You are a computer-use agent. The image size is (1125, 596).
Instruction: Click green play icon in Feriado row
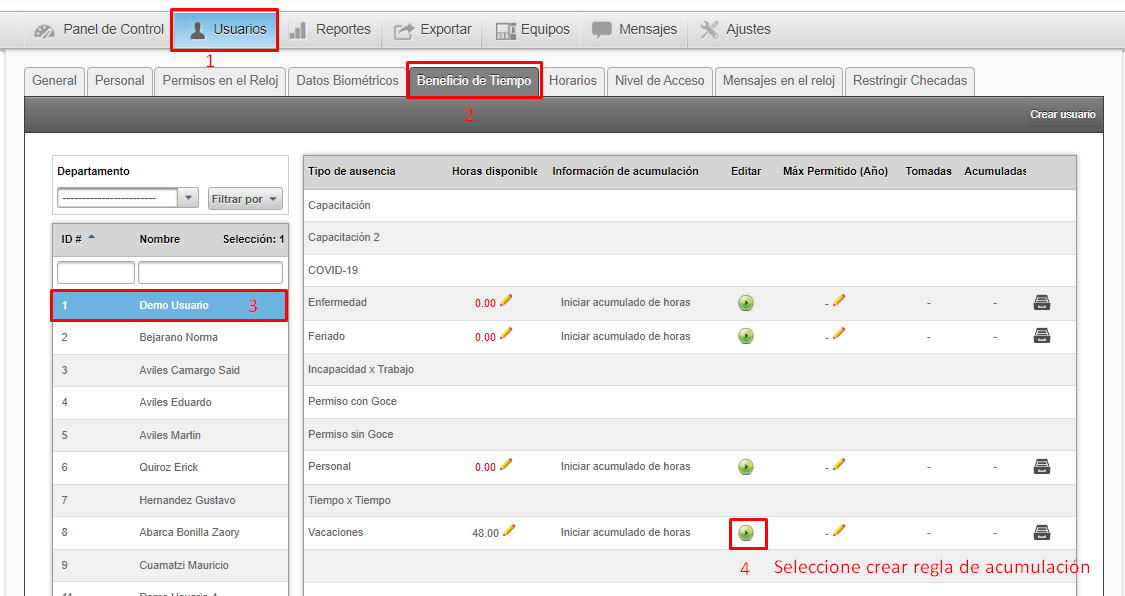click(x=746, y=336)
